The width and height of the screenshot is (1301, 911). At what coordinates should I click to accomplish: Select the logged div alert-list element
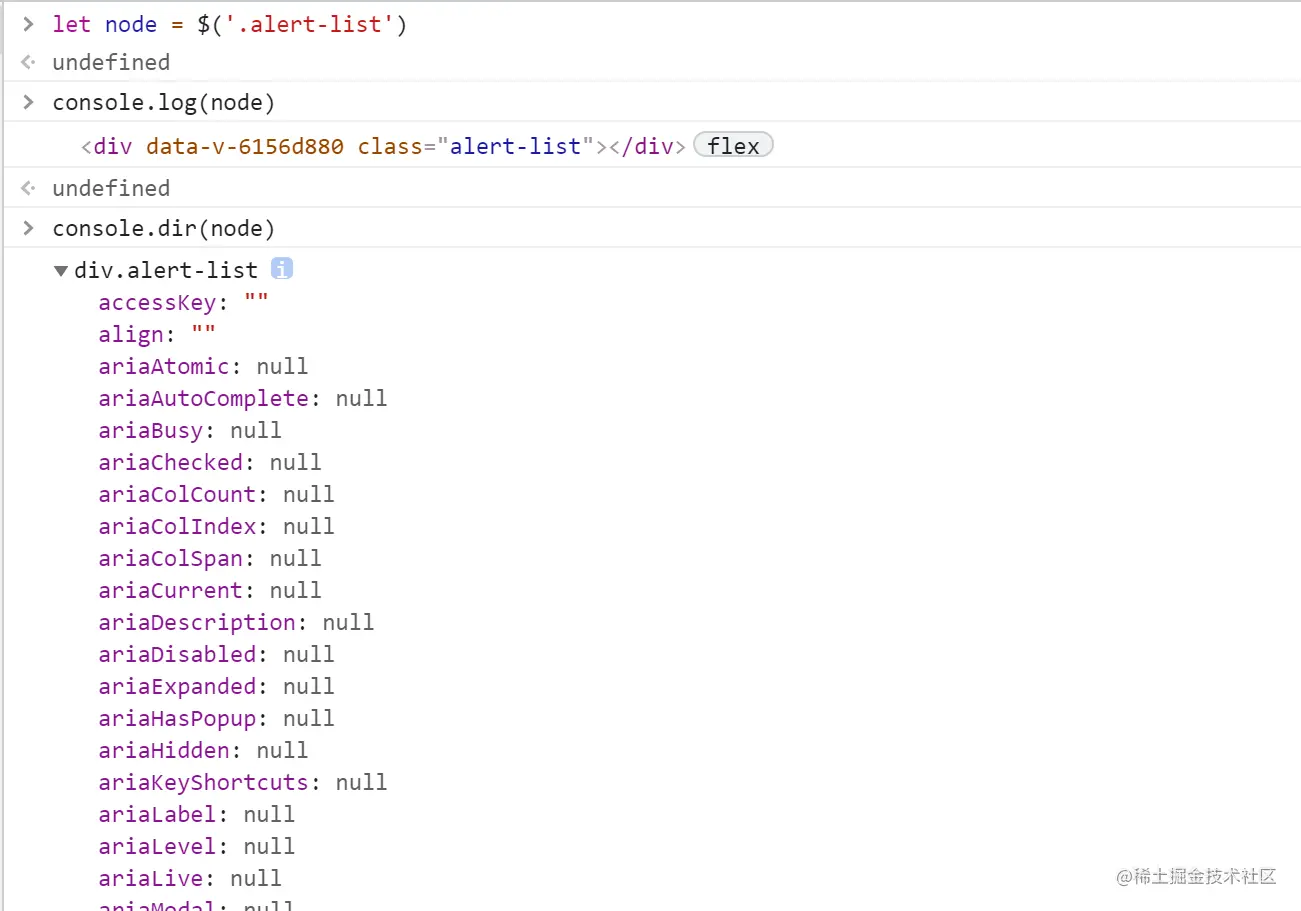(383, 146)
